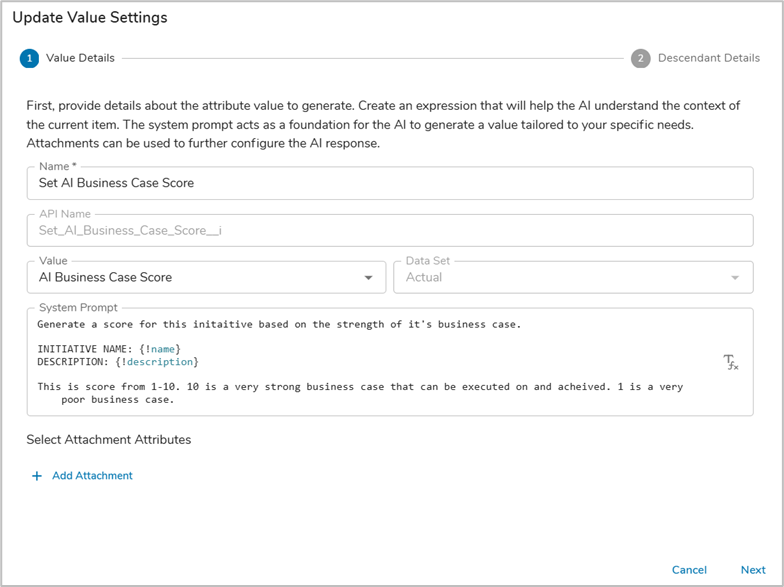Click the Add Attachment link text
Viewport: 784px width, 587px height.
pos(92,476)
